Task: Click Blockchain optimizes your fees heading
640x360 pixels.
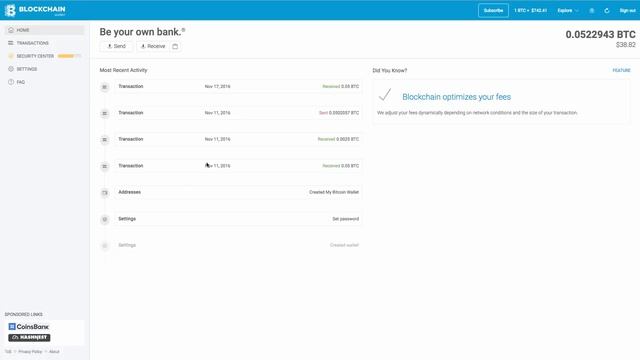Action: pyautogui.click(x=456, y=97)
